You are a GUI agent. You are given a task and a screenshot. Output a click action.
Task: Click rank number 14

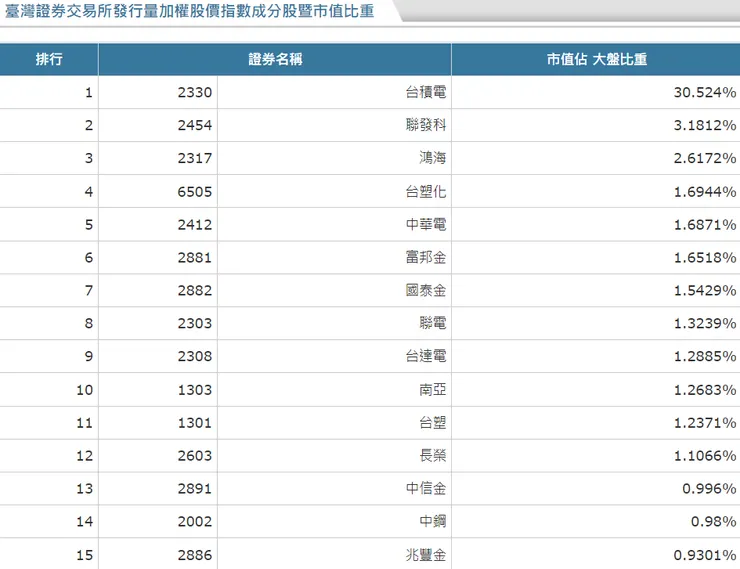tap(84, 522)
